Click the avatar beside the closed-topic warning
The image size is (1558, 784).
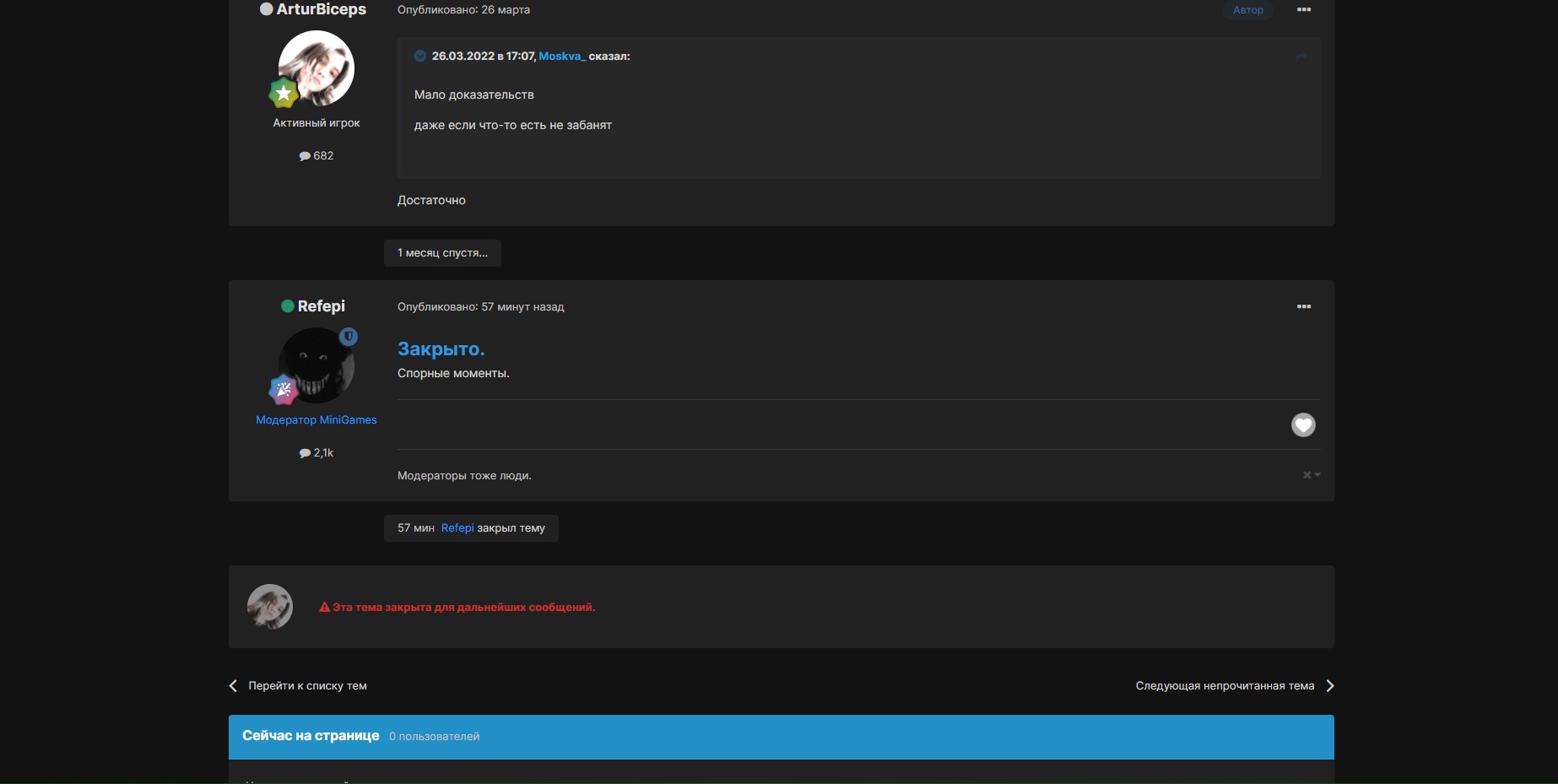coord(270,607)
